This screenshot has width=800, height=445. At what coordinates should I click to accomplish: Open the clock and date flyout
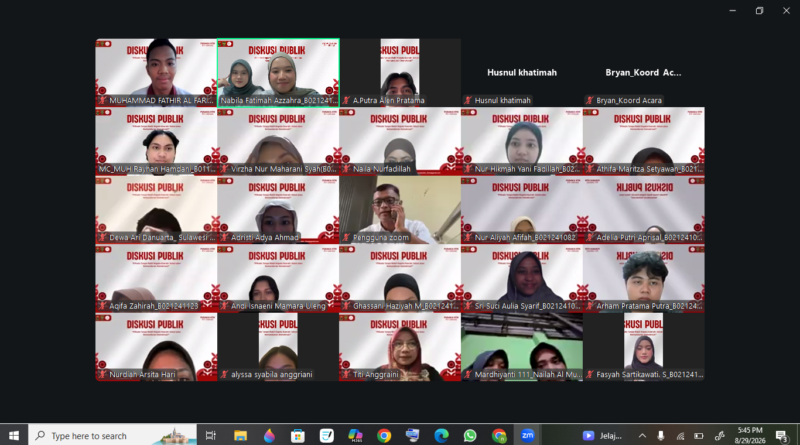(x=750, y=435)
